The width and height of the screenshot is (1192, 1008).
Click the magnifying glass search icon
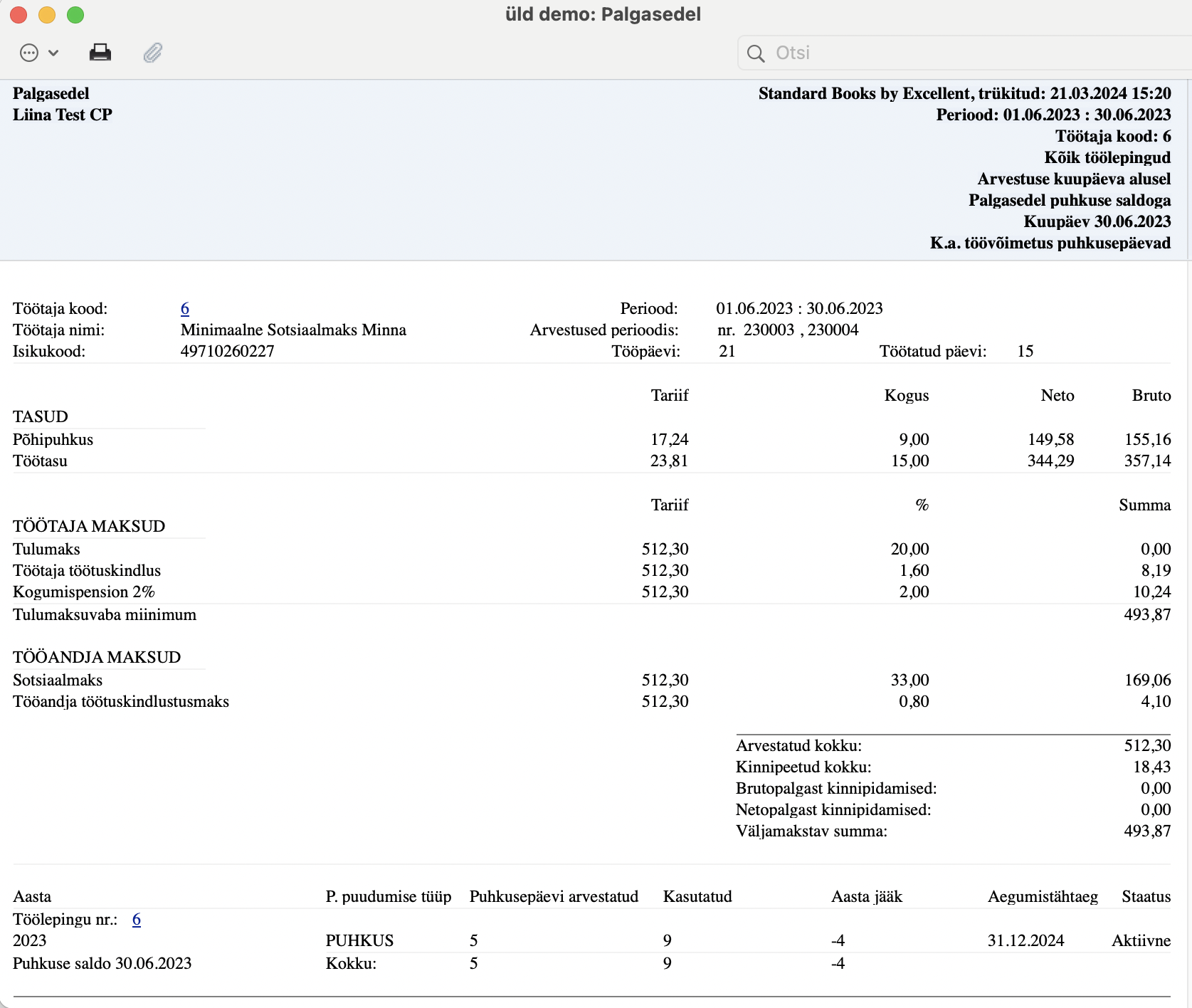coord(756,53)
